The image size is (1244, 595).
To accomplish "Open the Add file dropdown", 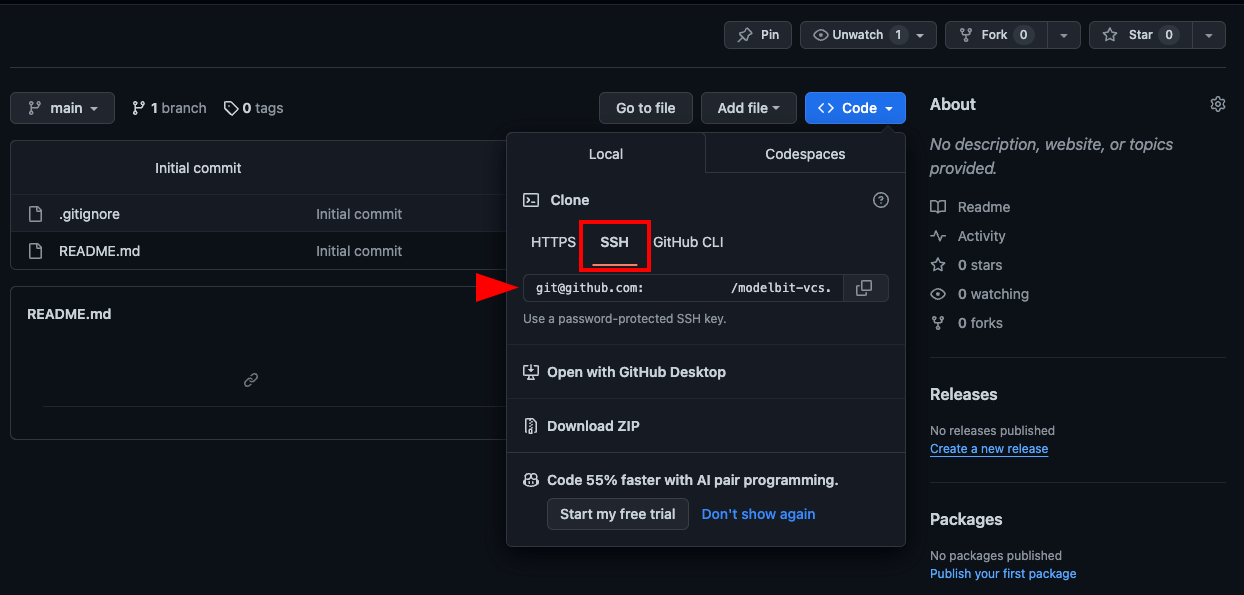I will [x=749, y=108].
